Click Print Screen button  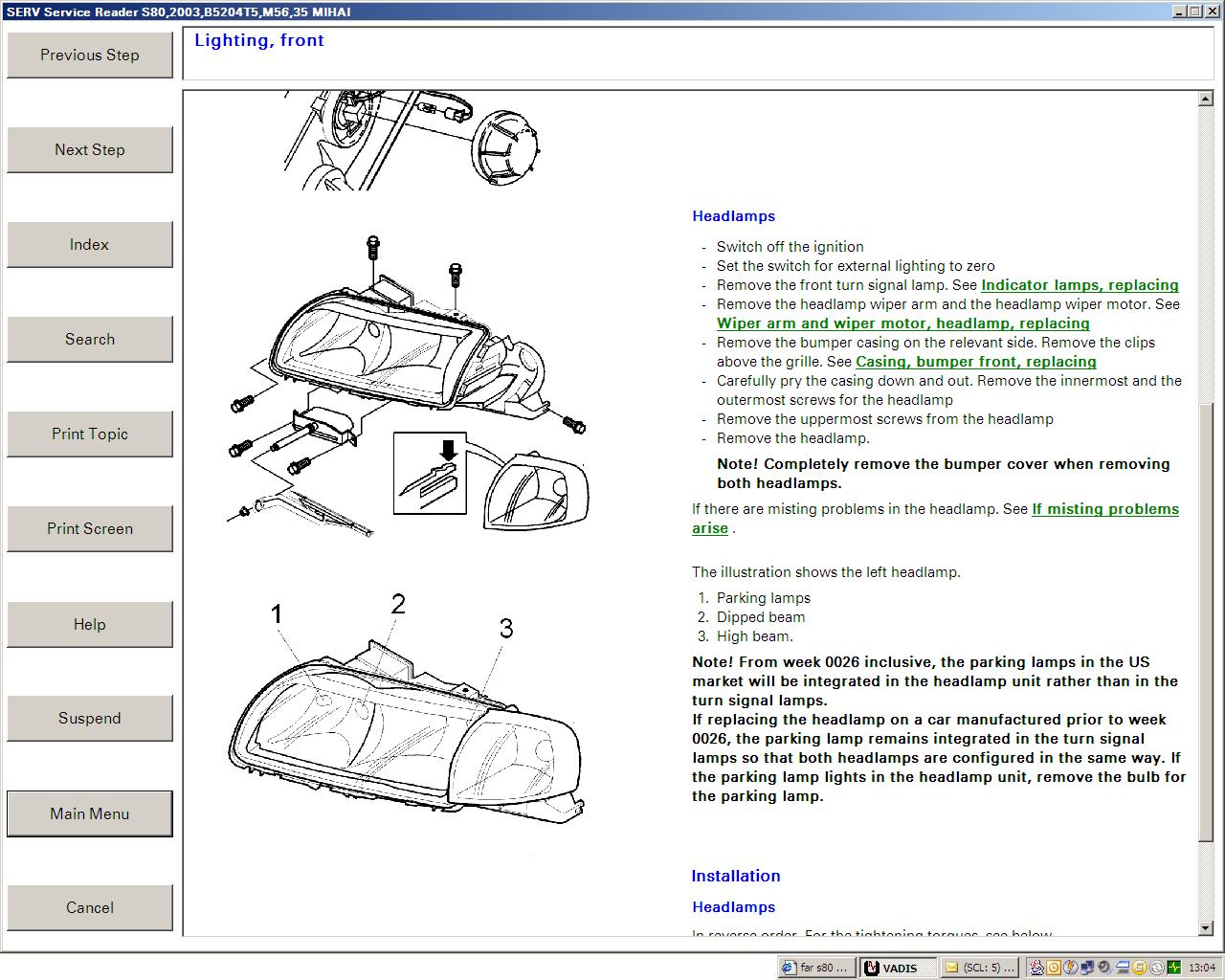[x=90, y=529]
